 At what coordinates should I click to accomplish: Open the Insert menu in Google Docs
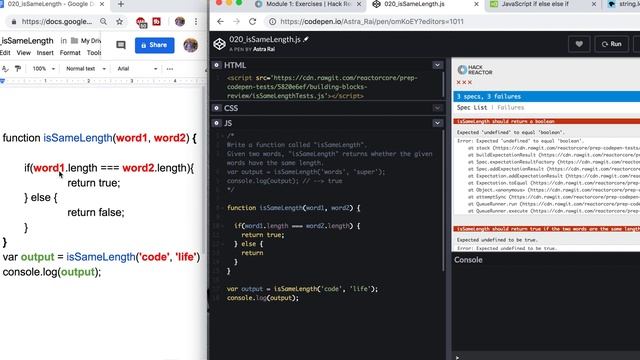pyautogui.click(x=45, y=53)
